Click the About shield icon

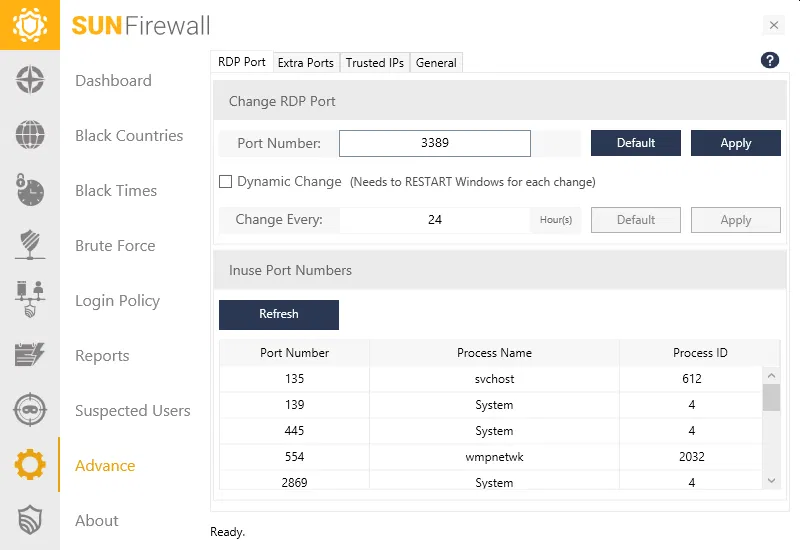pos(30,520)
